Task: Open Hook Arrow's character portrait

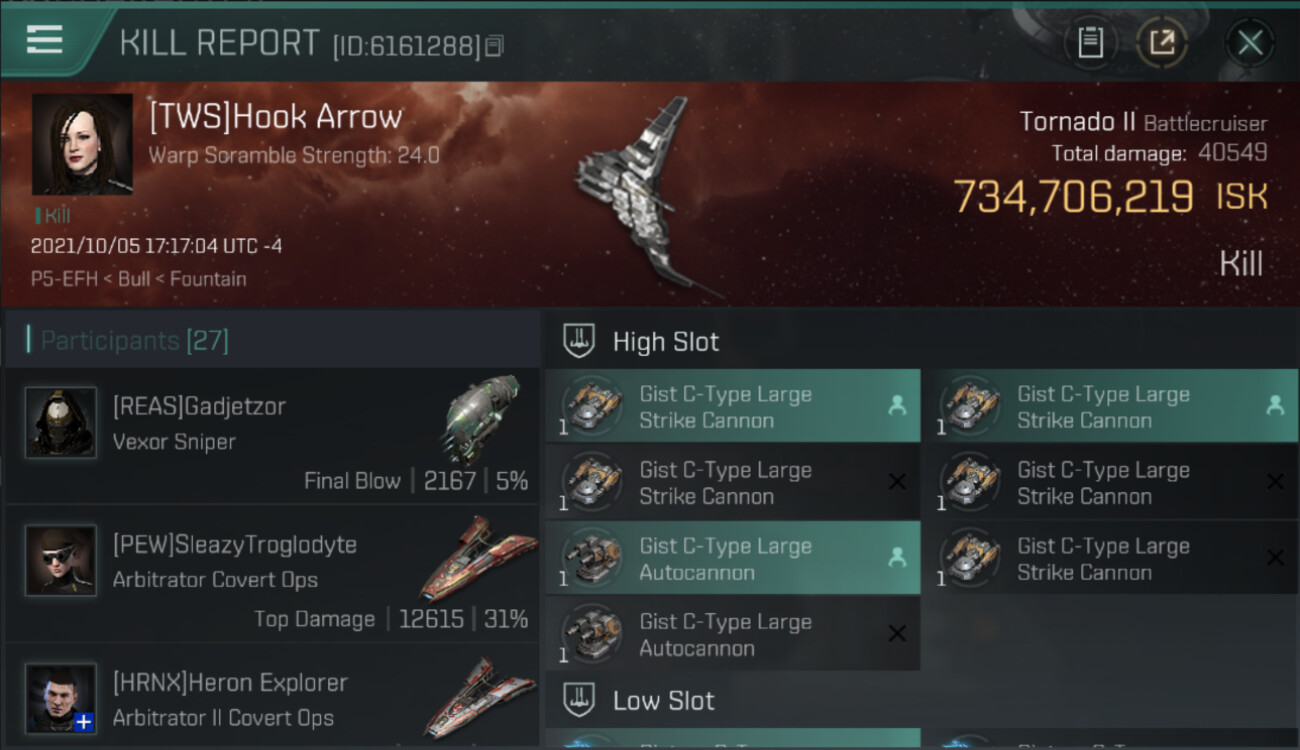Action: click(x=82, y=144)
